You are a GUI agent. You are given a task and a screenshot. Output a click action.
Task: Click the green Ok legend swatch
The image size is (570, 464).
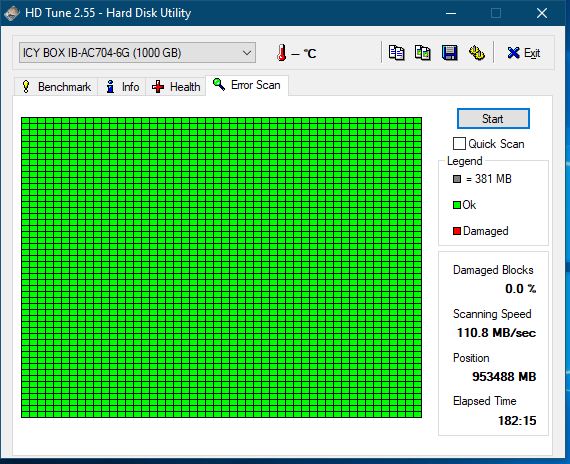coord(457,205)
